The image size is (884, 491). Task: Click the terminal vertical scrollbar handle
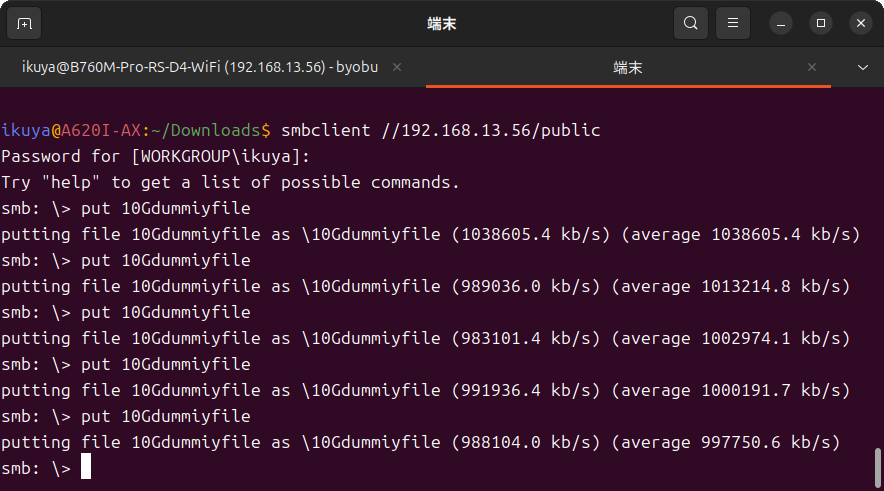[x=877, y=467]
